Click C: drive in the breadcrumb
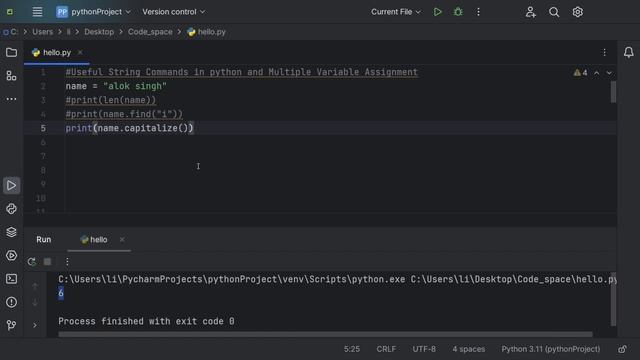 11,32
